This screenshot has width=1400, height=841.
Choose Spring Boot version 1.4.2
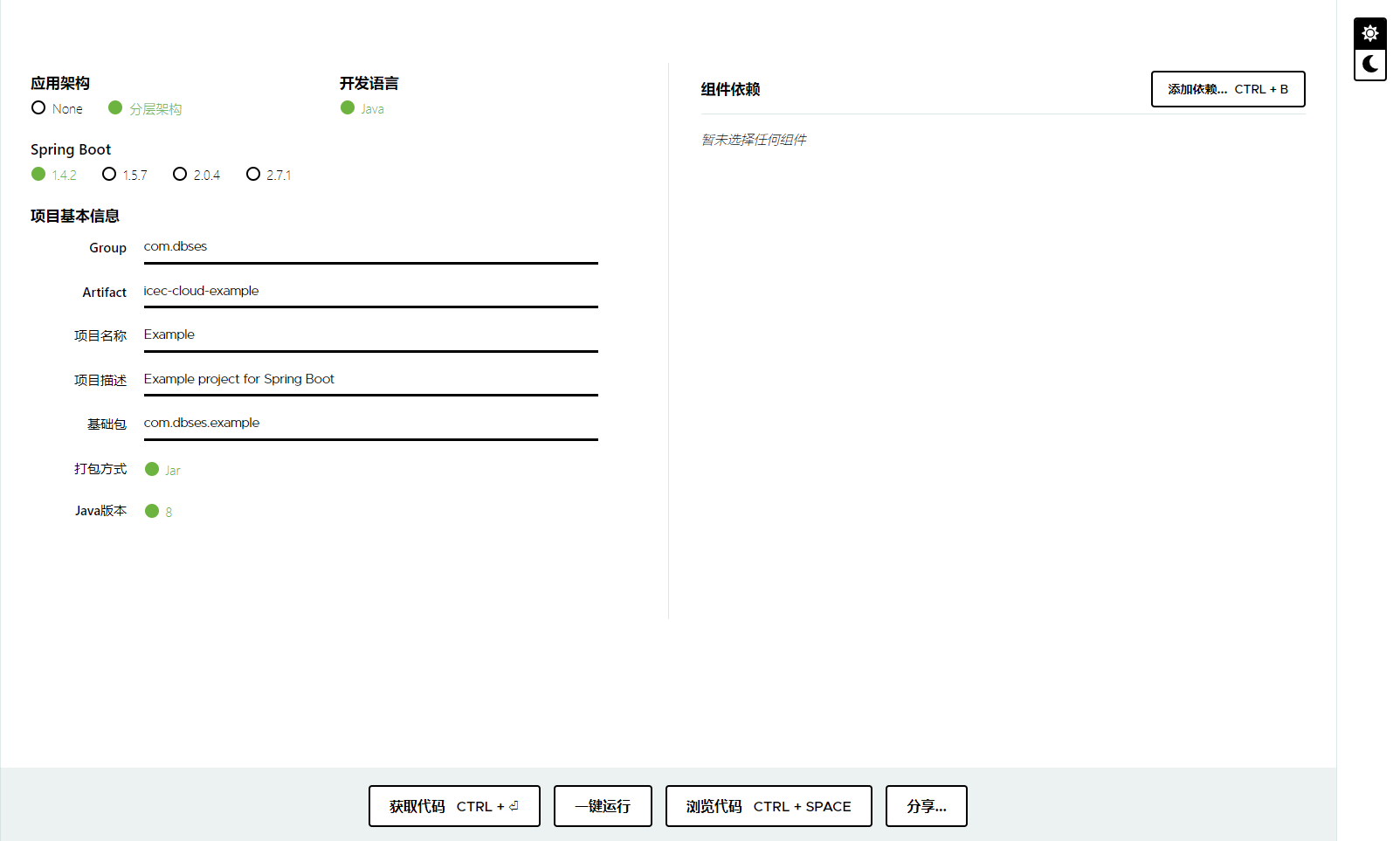[x=53, y=175]
